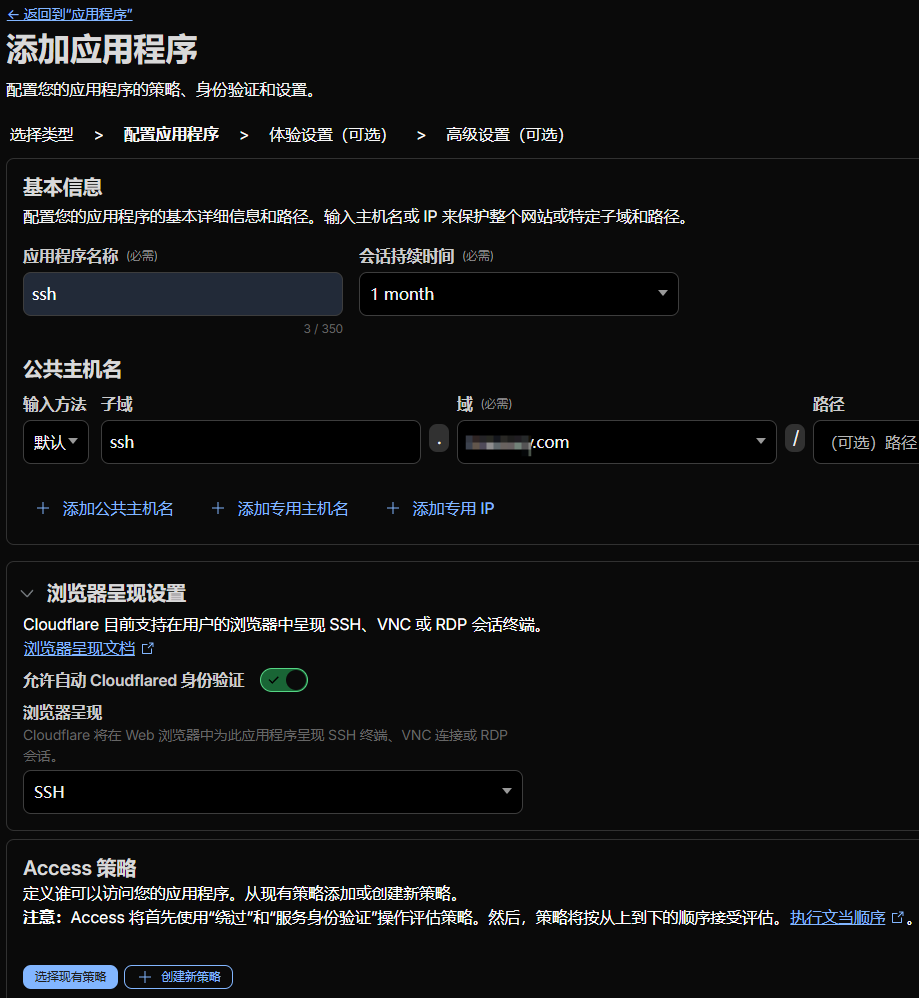Click the 子域 text field

point(260,442)
